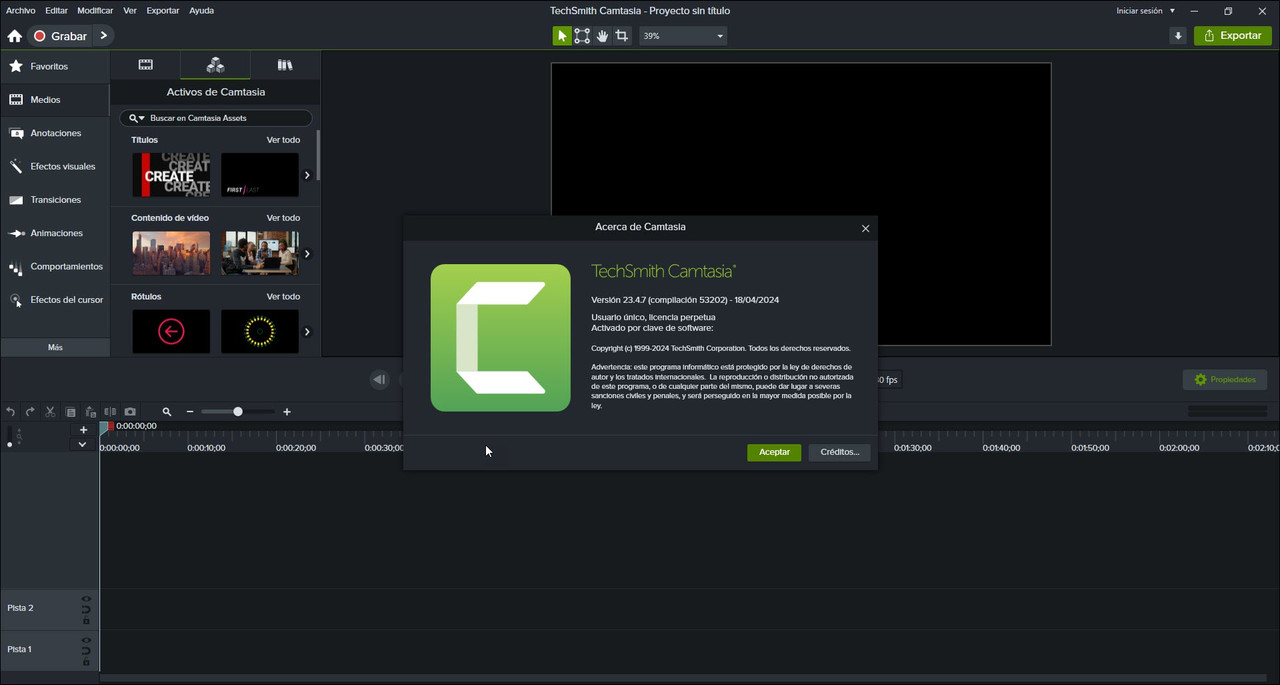
Task: Open the Archivo menu
Action: tap(21, 11)
